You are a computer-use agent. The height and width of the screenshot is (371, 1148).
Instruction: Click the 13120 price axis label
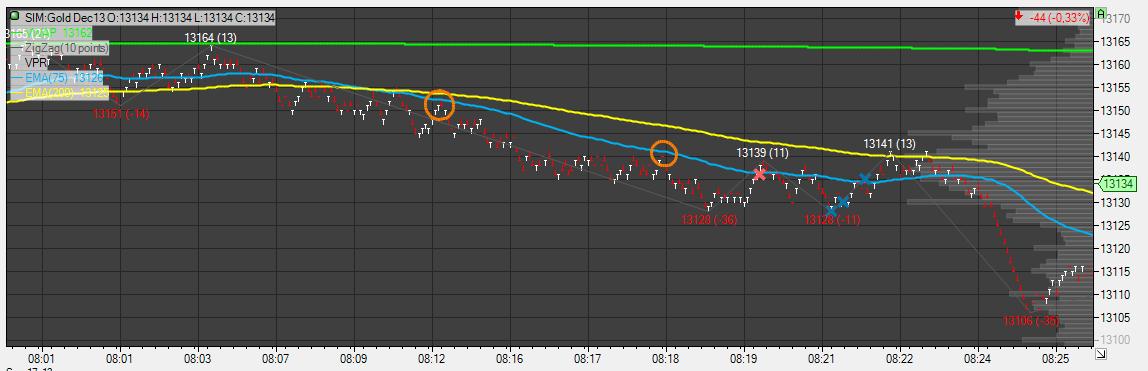[x=1117, y=248]
